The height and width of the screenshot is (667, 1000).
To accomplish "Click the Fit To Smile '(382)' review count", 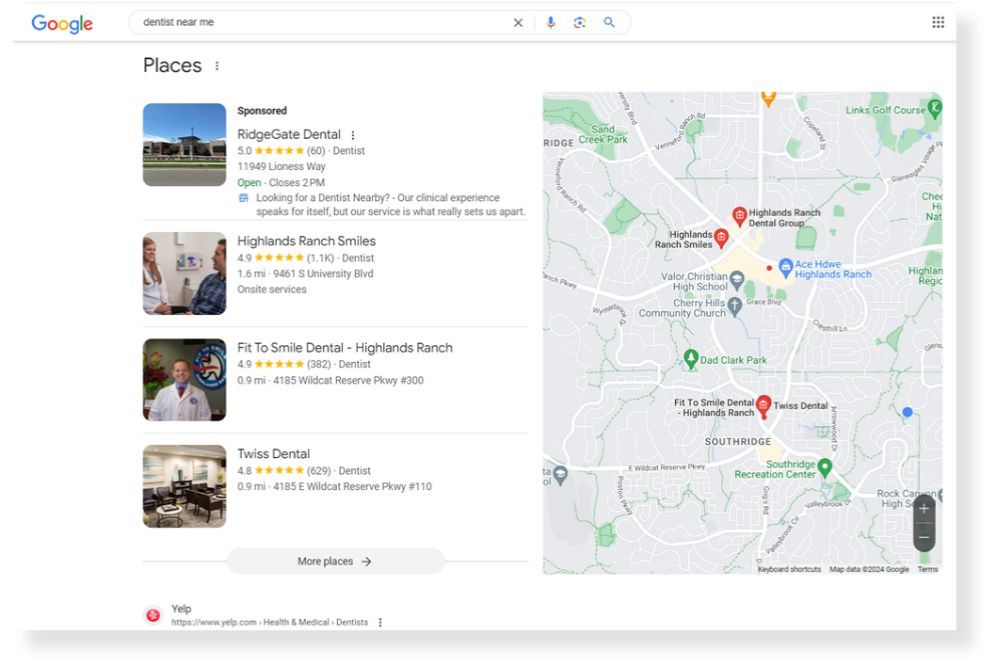I will point(319,364).
